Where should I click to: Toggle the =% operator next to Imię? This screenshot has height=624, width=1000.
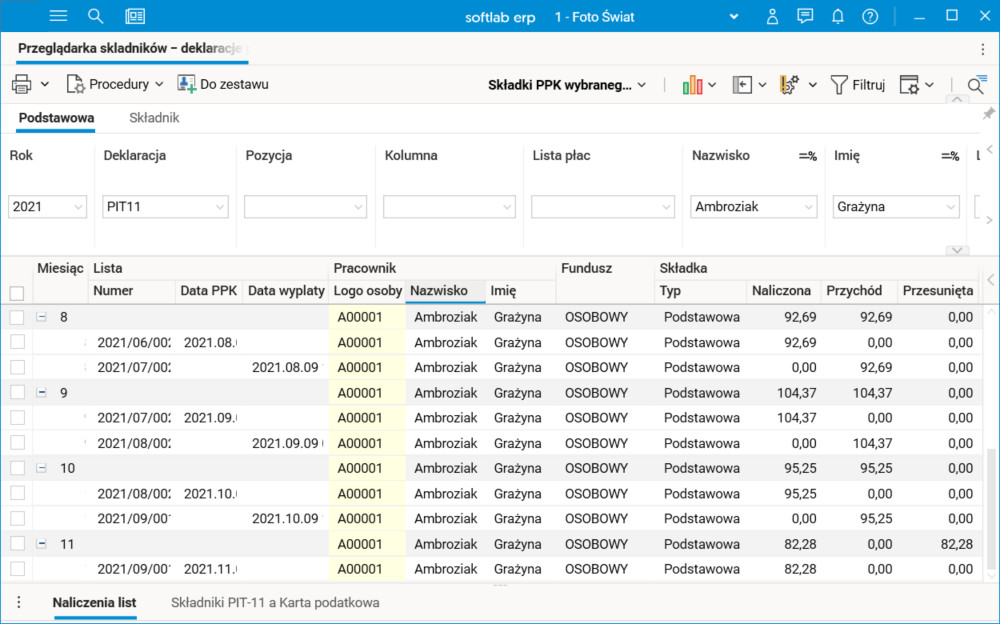(950, 156)
